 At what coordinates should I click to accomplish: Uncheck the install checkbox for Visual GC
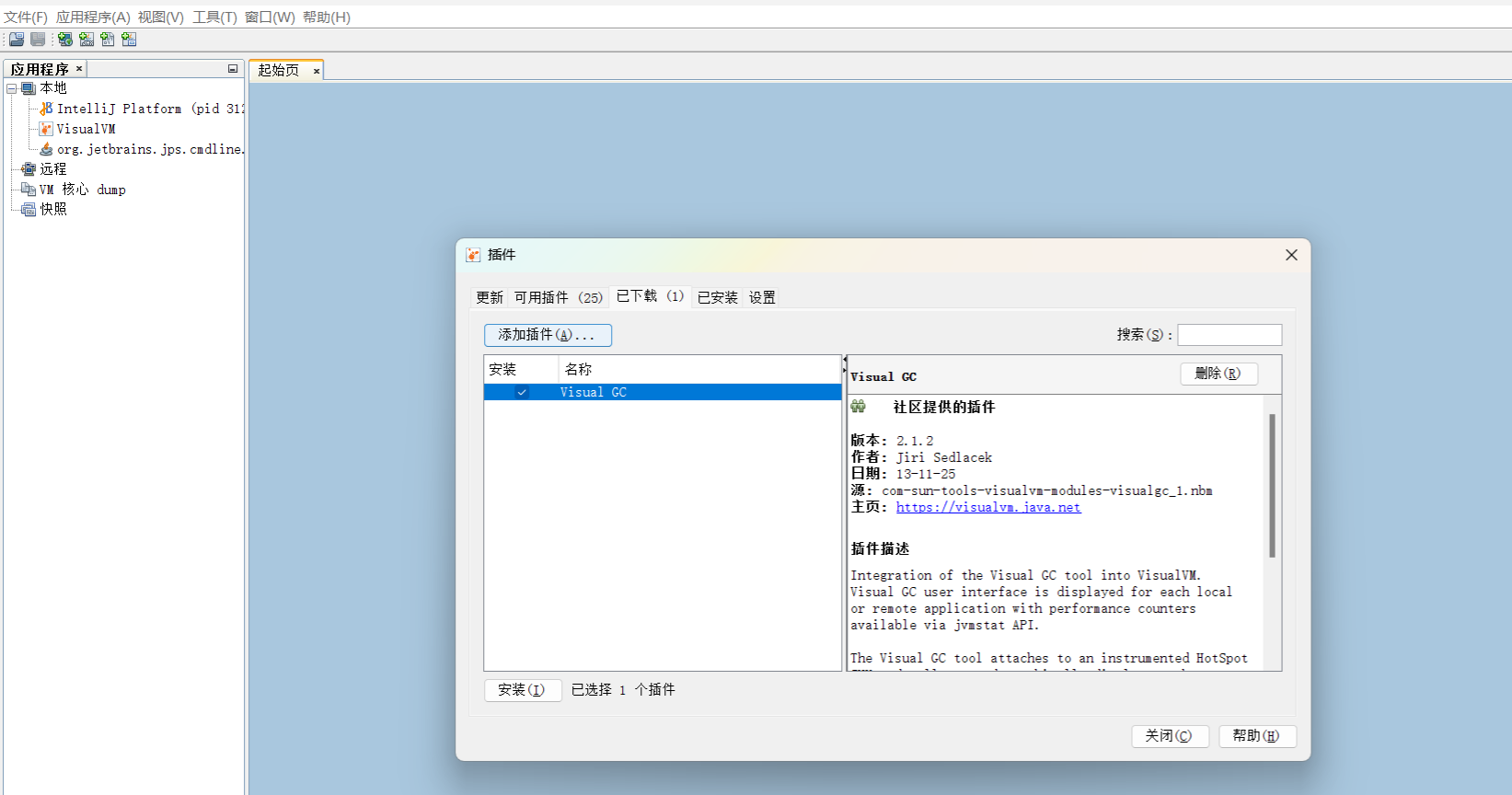click(x=522, y=392)
